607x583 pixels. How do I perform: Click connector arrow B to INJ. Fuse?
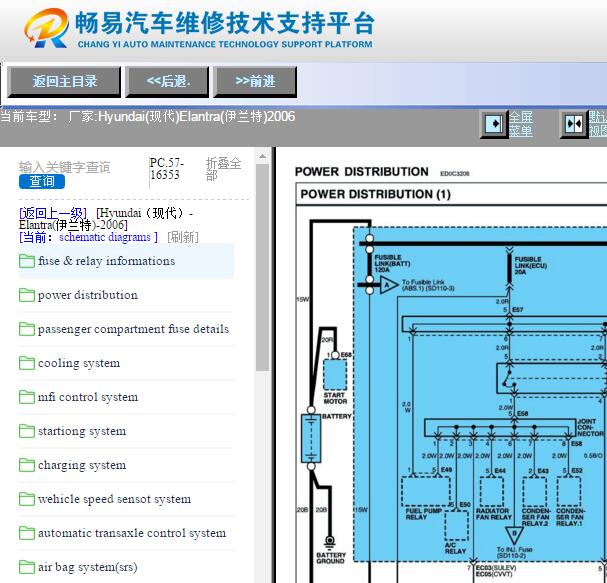pyautogui.click(x=514, y=535)
